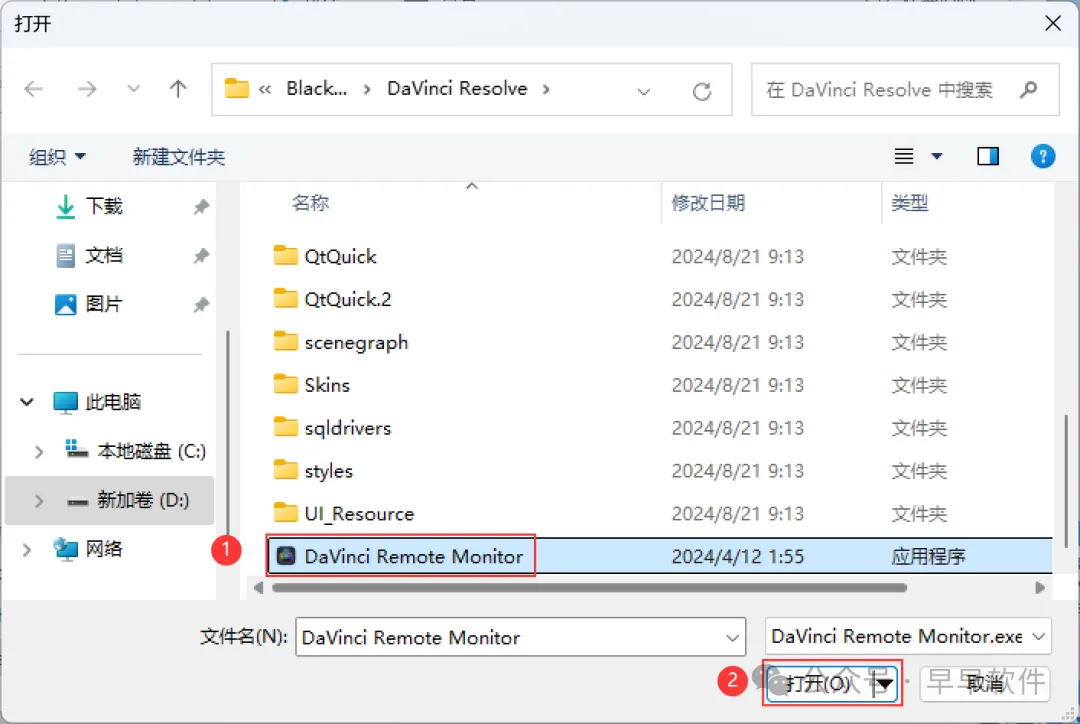Viewport: 1080px width, 724px height.
Task: Open the 文件名 combo dropdown arrow
Action: point(732,638)
